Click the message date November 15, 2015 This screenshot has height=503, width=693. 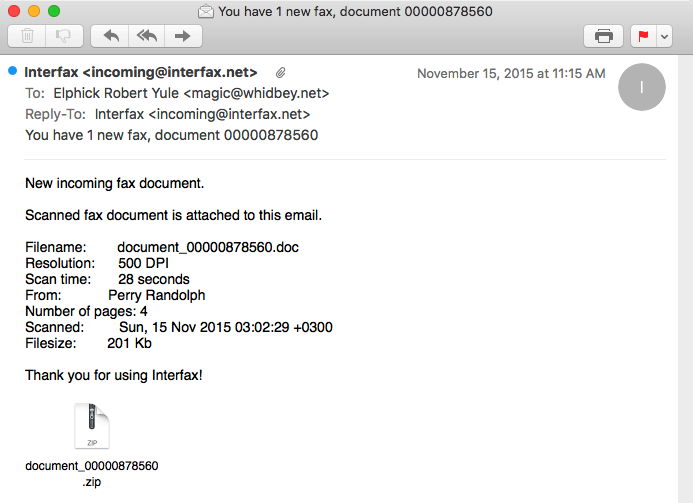click(x=510, y=73)
